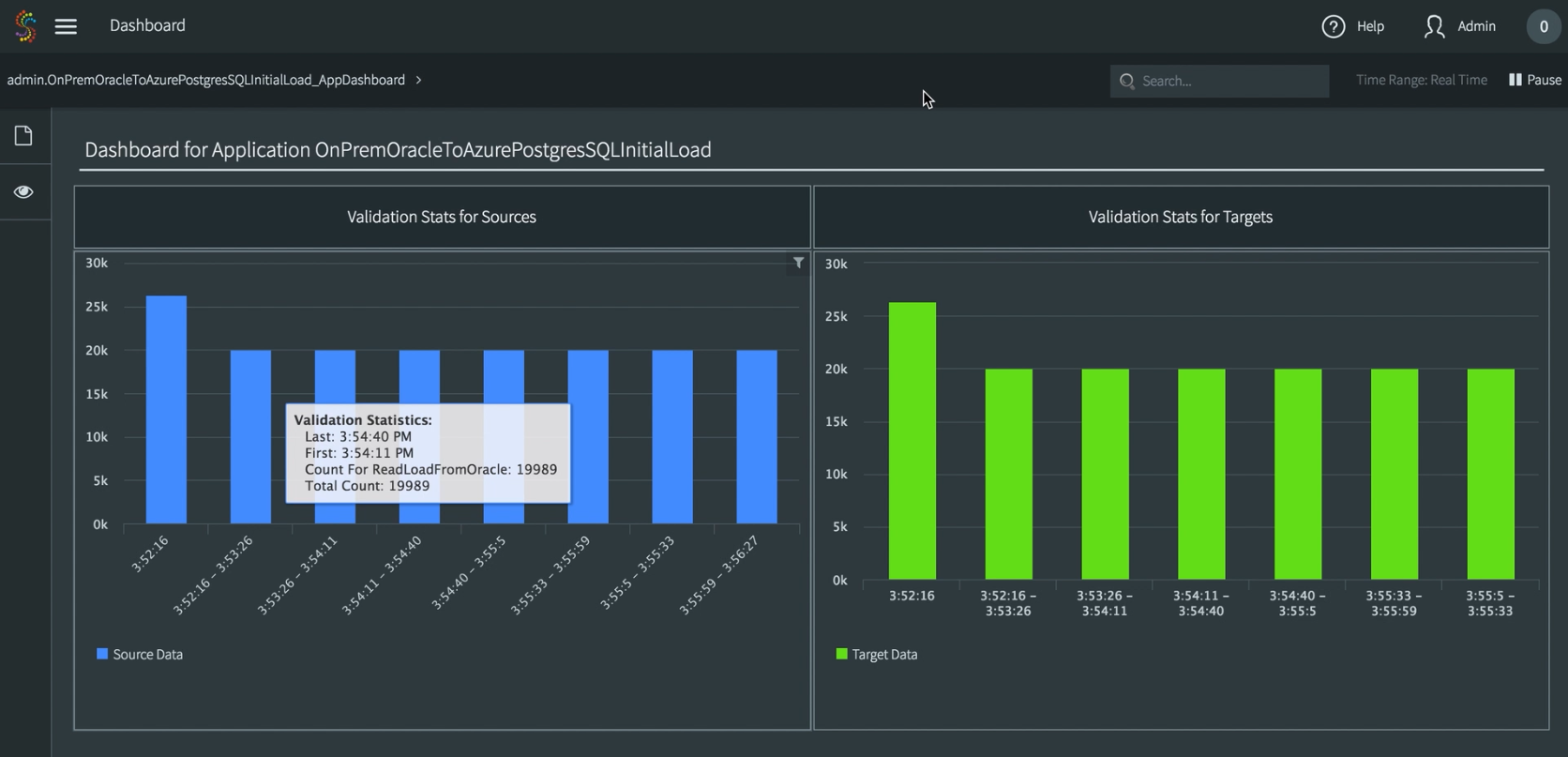Open the pages icon in left sidebar
This screenshot has height=757, width=1568.
(x=23, y=135)
